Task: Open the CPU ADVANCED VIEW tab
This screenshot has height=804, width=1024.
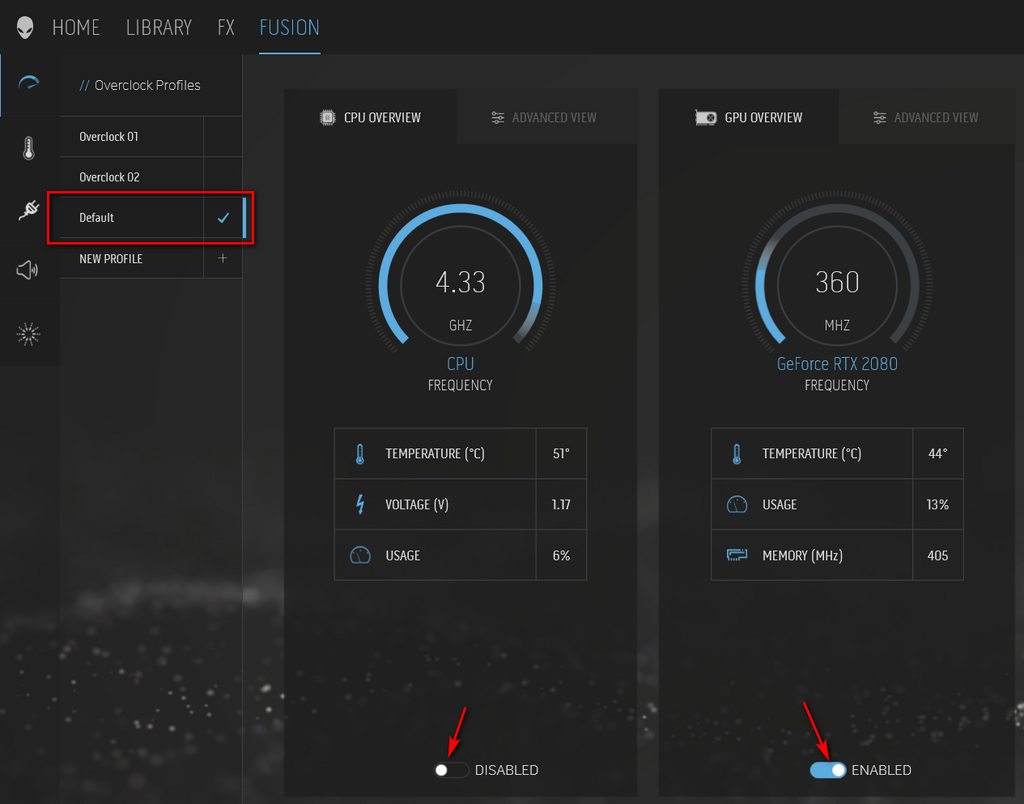Action: [x=546, y=118]
